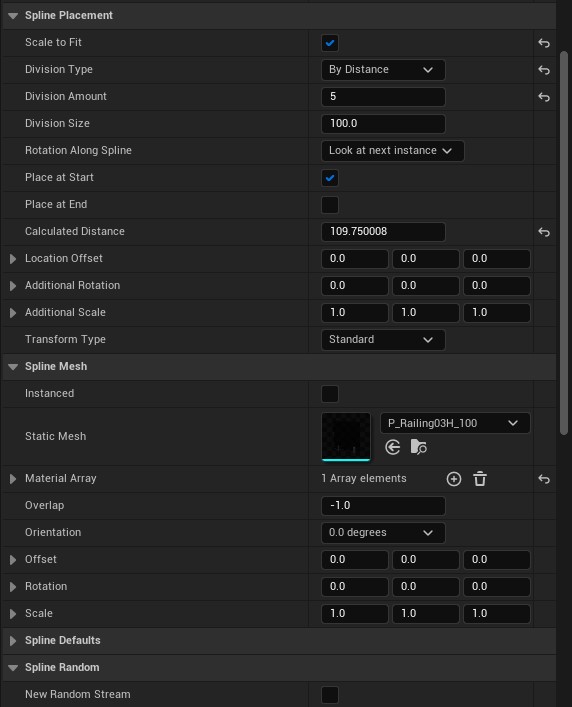
Task: Uncheck the Scale to Fit checkbox
Action: [330, 43]
